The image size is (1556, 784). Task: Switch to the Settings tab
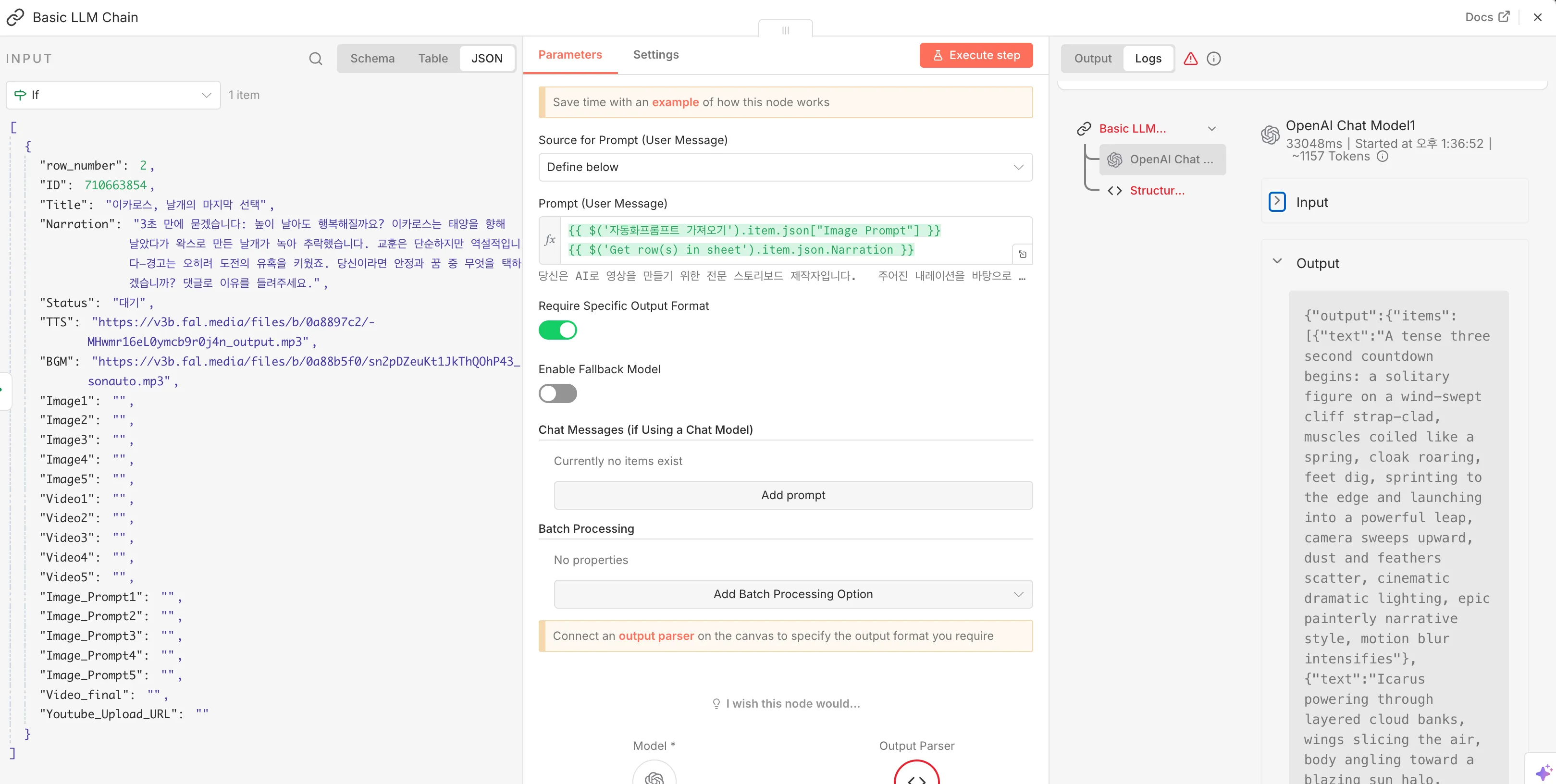(655, 55)
